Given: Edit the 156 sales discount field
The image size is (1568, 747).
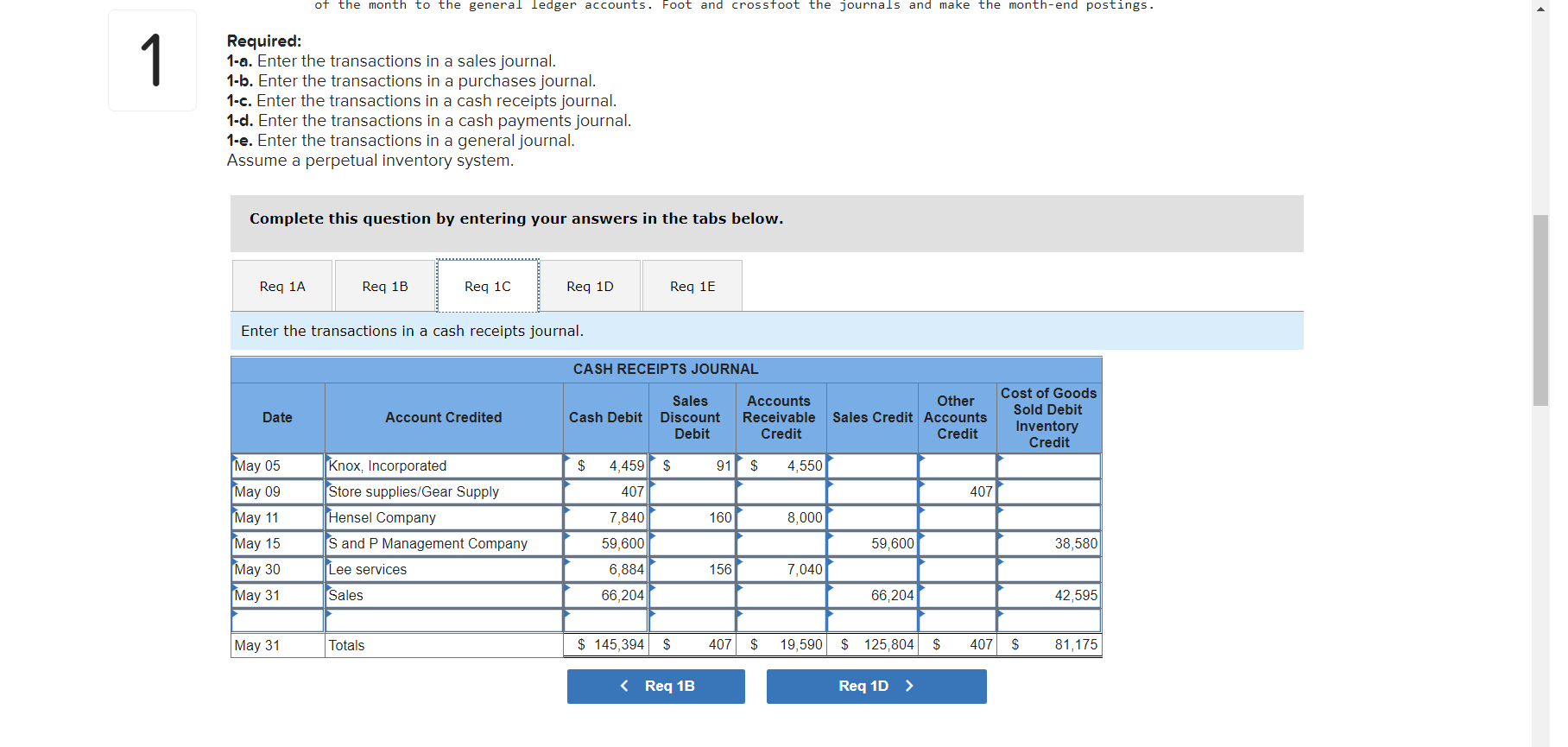Looking at the screenshot, I should click(692, 569).
